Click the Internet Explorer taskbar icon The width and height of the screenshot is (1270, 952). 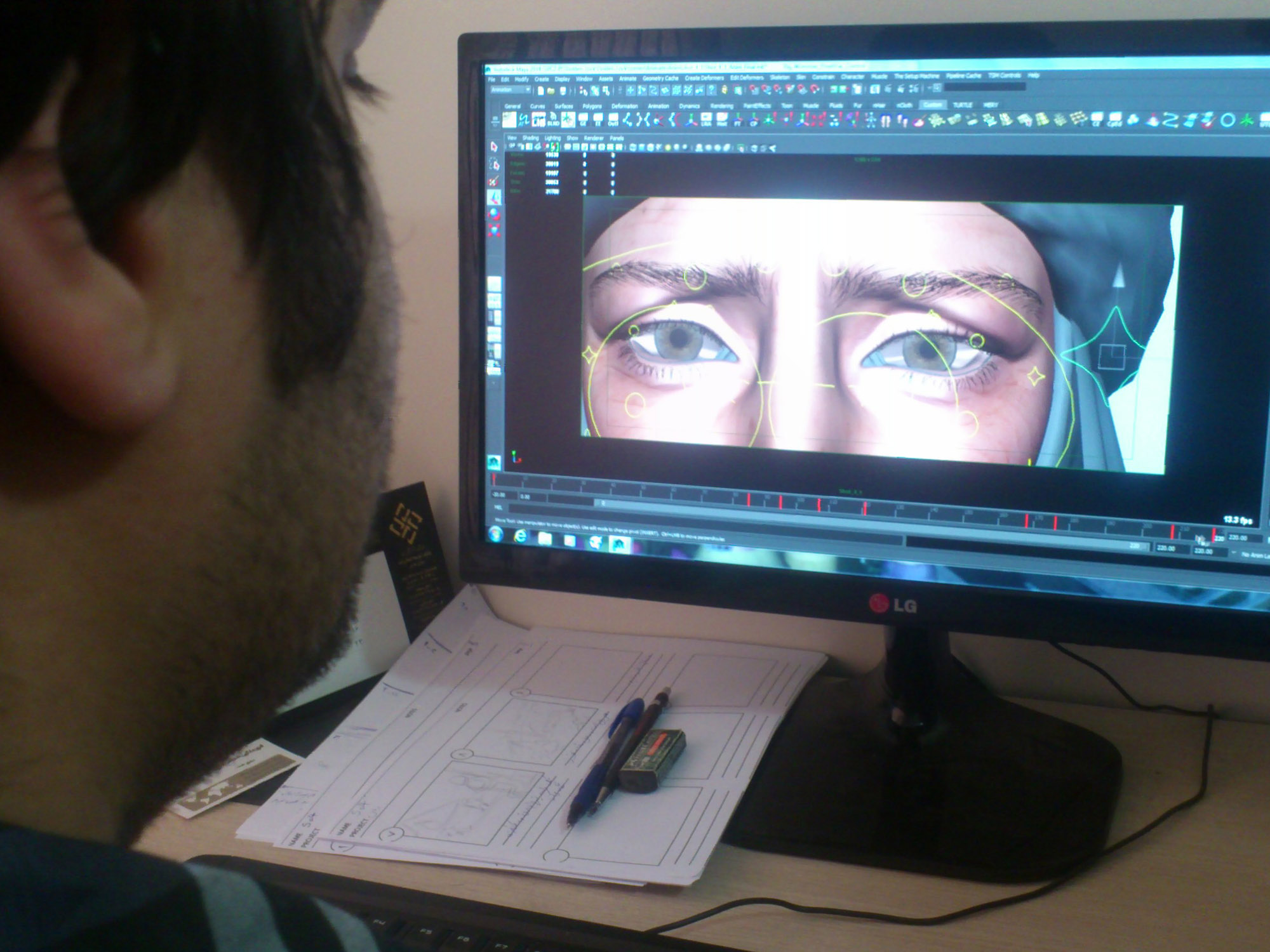(520, 536)
